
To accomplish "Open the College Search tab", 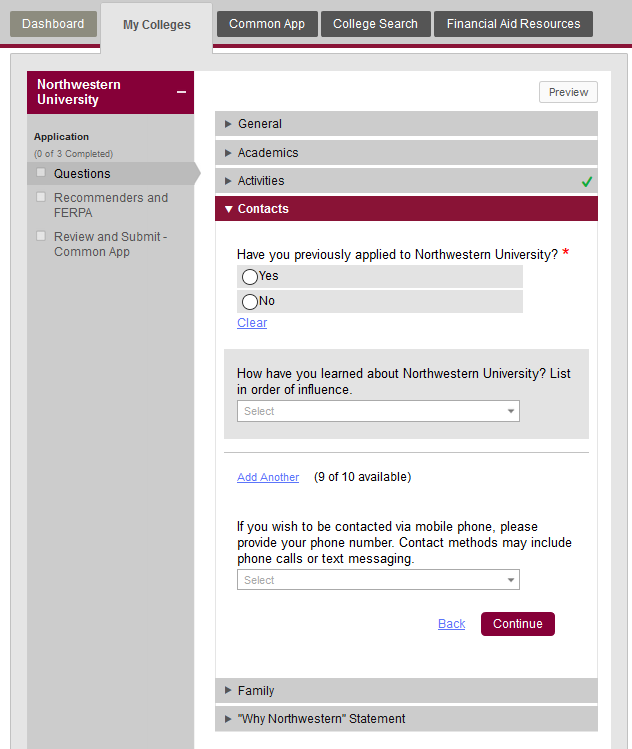I will (x=376, y=24).
